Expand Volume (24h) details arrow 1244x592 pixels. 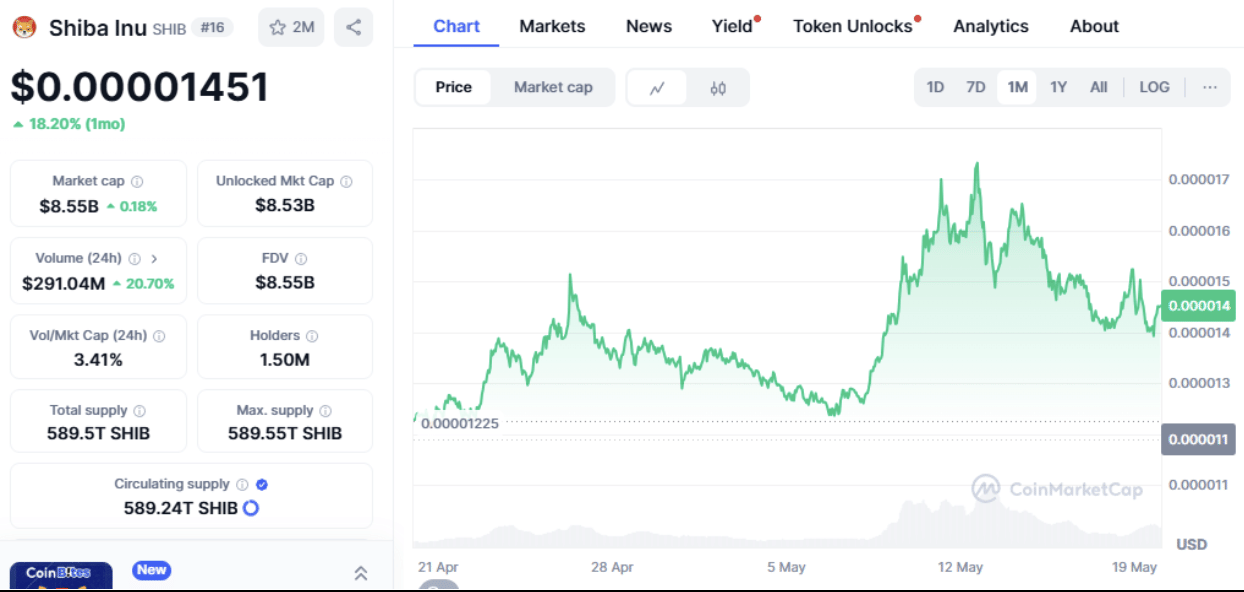tap(154, 259)
